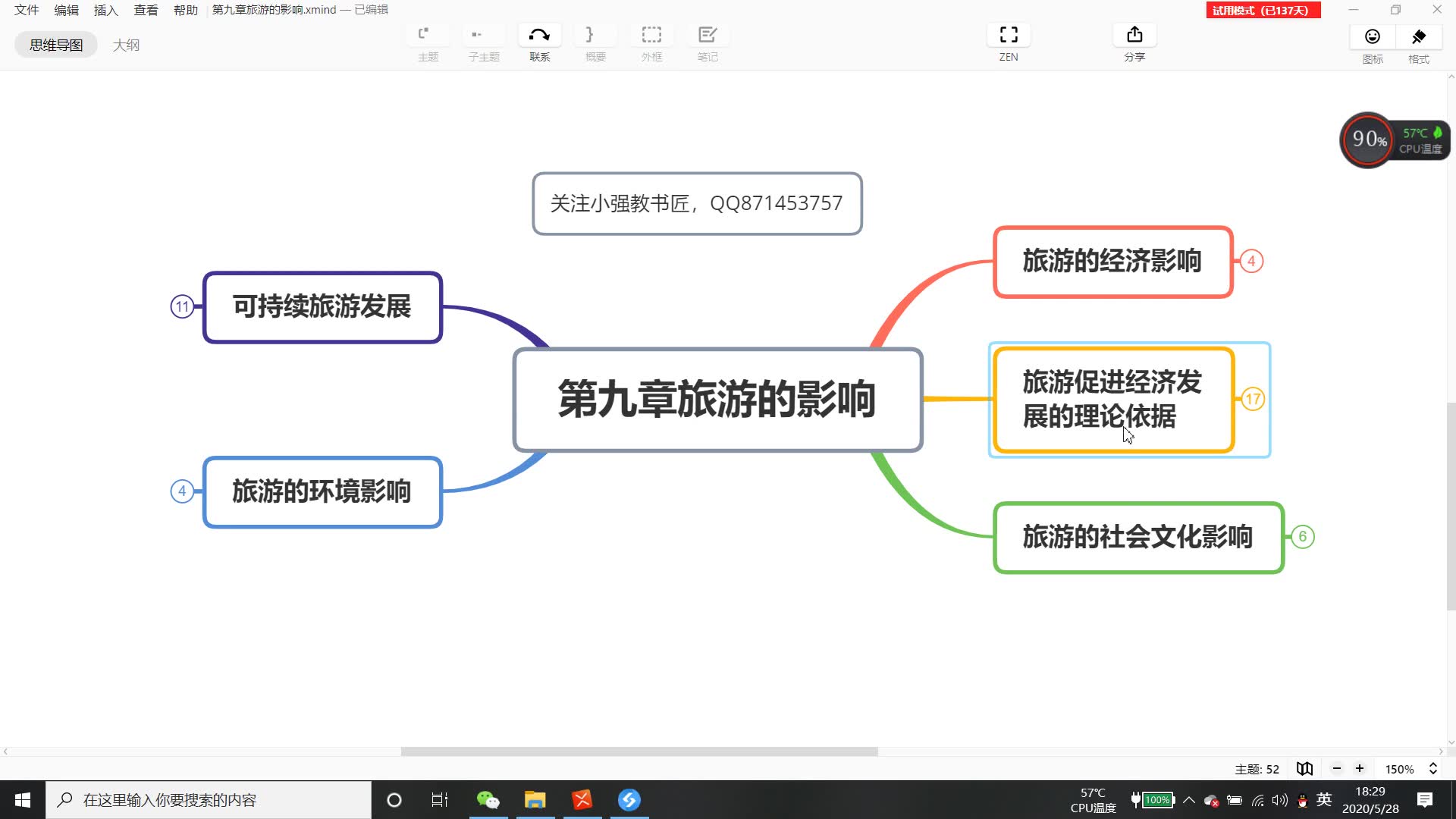Image resolution: width=1456 pixels, height=819 pixels.
Task: Switch to 思维导图 (Mind Map) view
Action: pos(56,45)
